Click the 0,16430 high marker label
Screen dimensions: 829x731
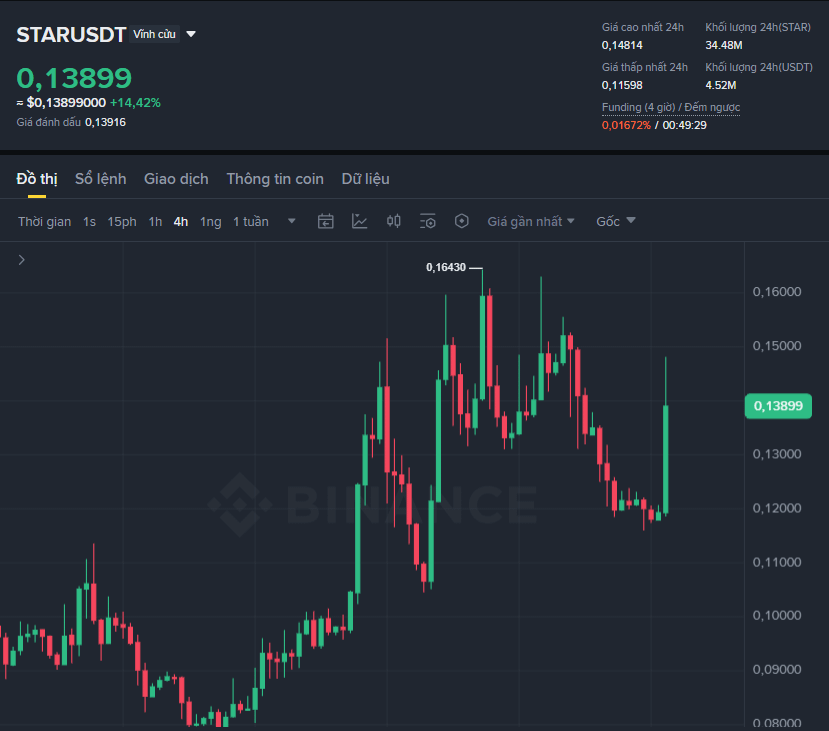click(x=446, y=267)
